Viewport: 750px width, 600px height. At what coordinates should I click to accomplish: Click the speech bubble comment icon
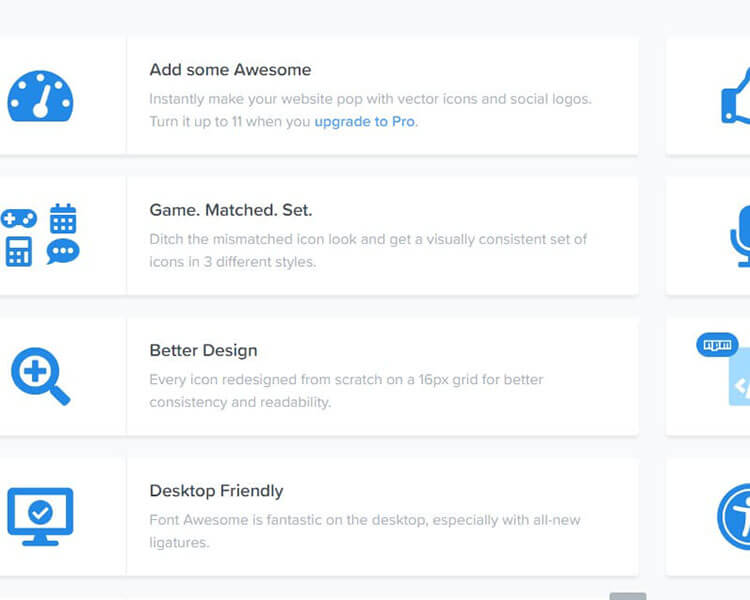[x=63, y=251]
